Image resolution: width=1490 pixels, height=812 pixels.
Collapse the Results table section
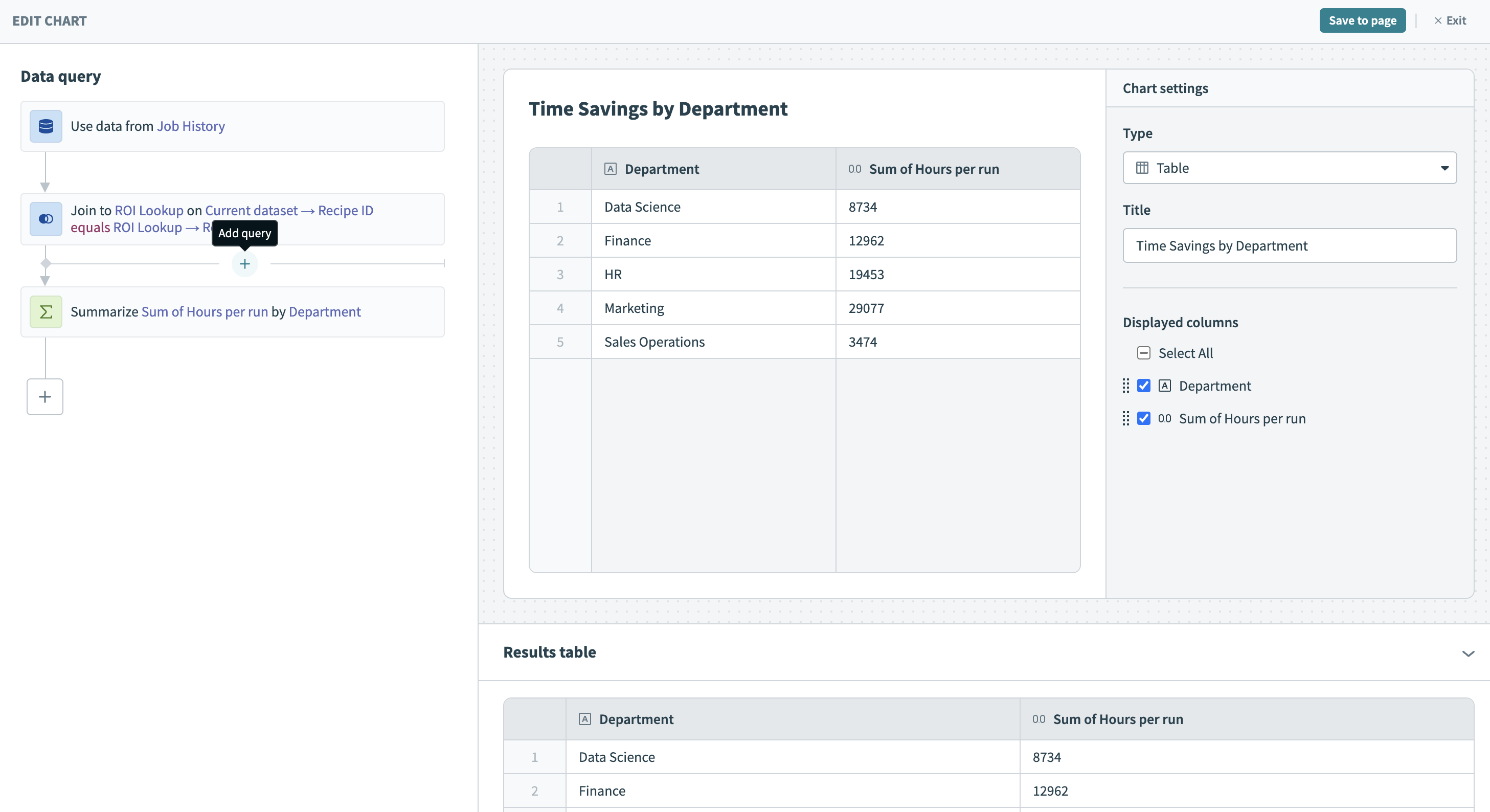coord(1468,653)
